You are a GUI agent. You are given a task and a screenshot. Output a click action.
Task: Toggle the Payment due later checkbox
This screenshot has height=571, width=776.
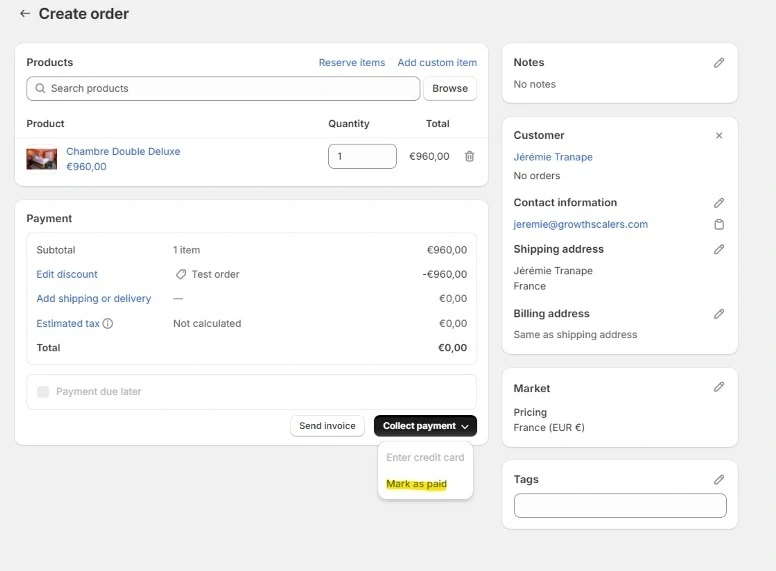(x=43, y=392)
